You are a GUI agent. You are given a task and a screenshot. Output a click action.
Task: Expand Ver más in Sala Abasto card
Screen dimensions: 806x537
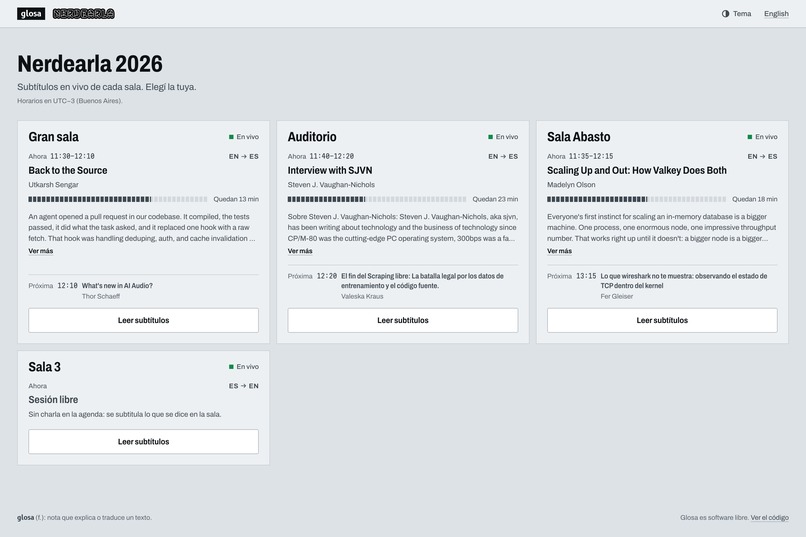pyautogui.click(x=559, y=251)
